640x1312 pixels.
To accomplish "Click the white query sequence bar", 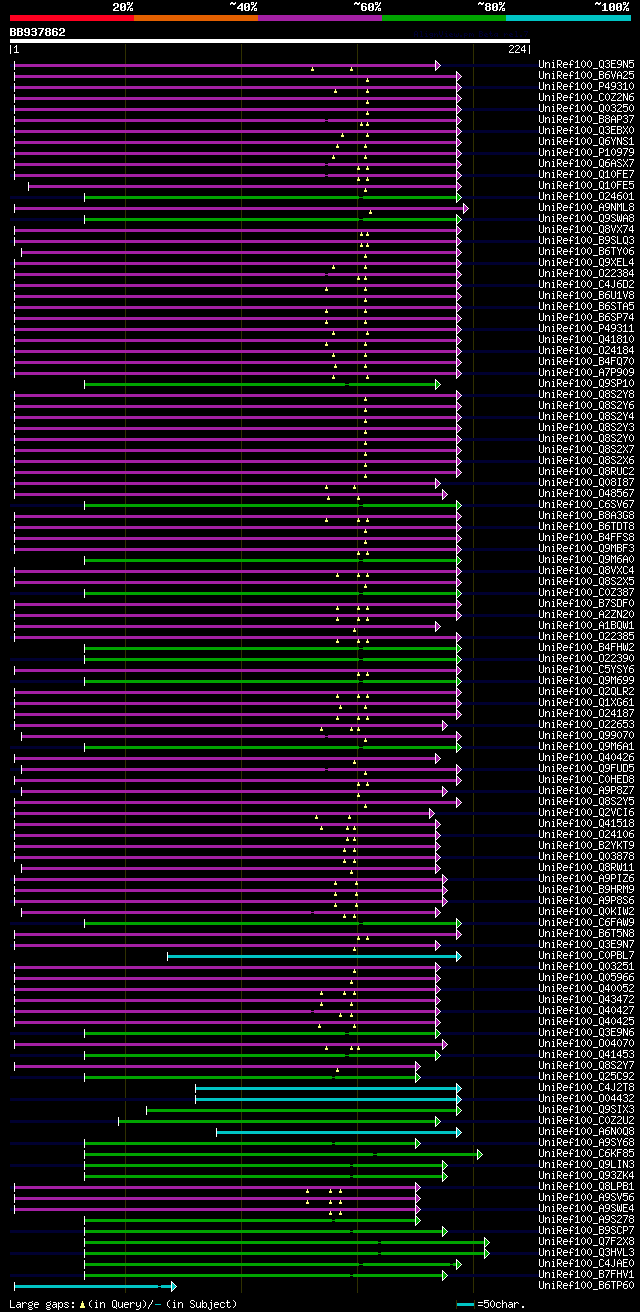I will (x=269, y=41).
